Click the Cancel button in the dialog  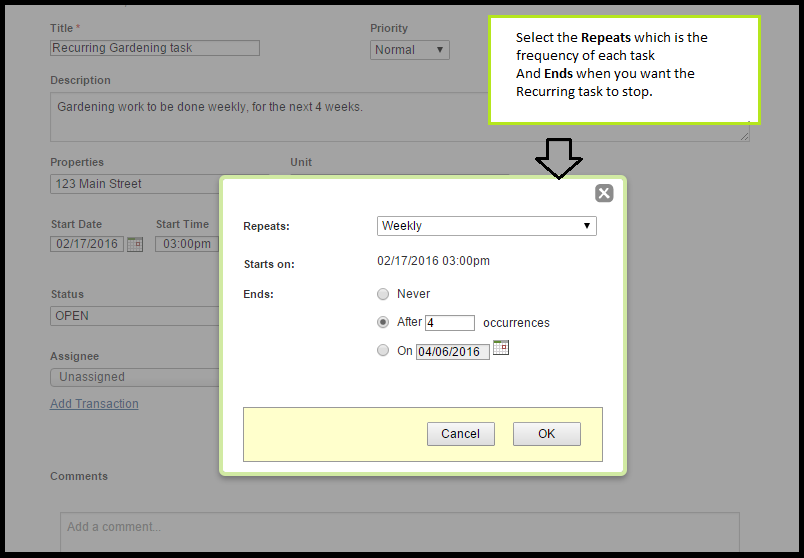click(460, 434)
